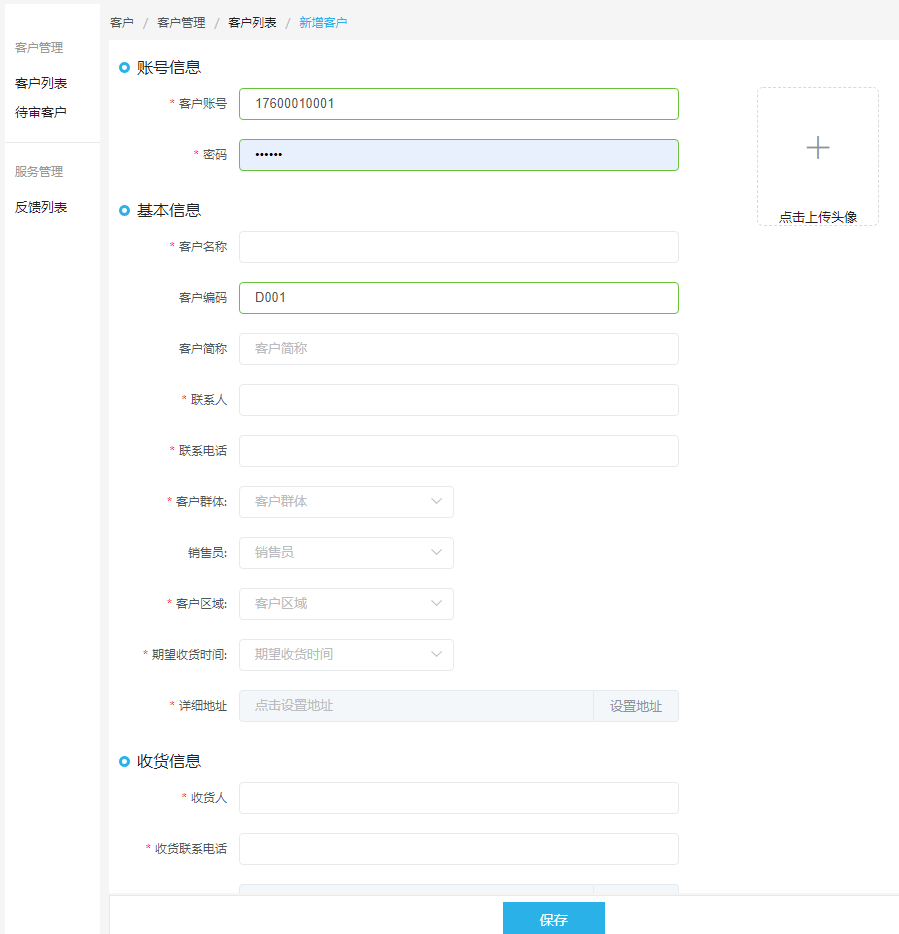Image resolution: width=899 pixels, height=934 pixels.
Task: Focus the 客户账号 input field
Action: [x=459, y=104]
